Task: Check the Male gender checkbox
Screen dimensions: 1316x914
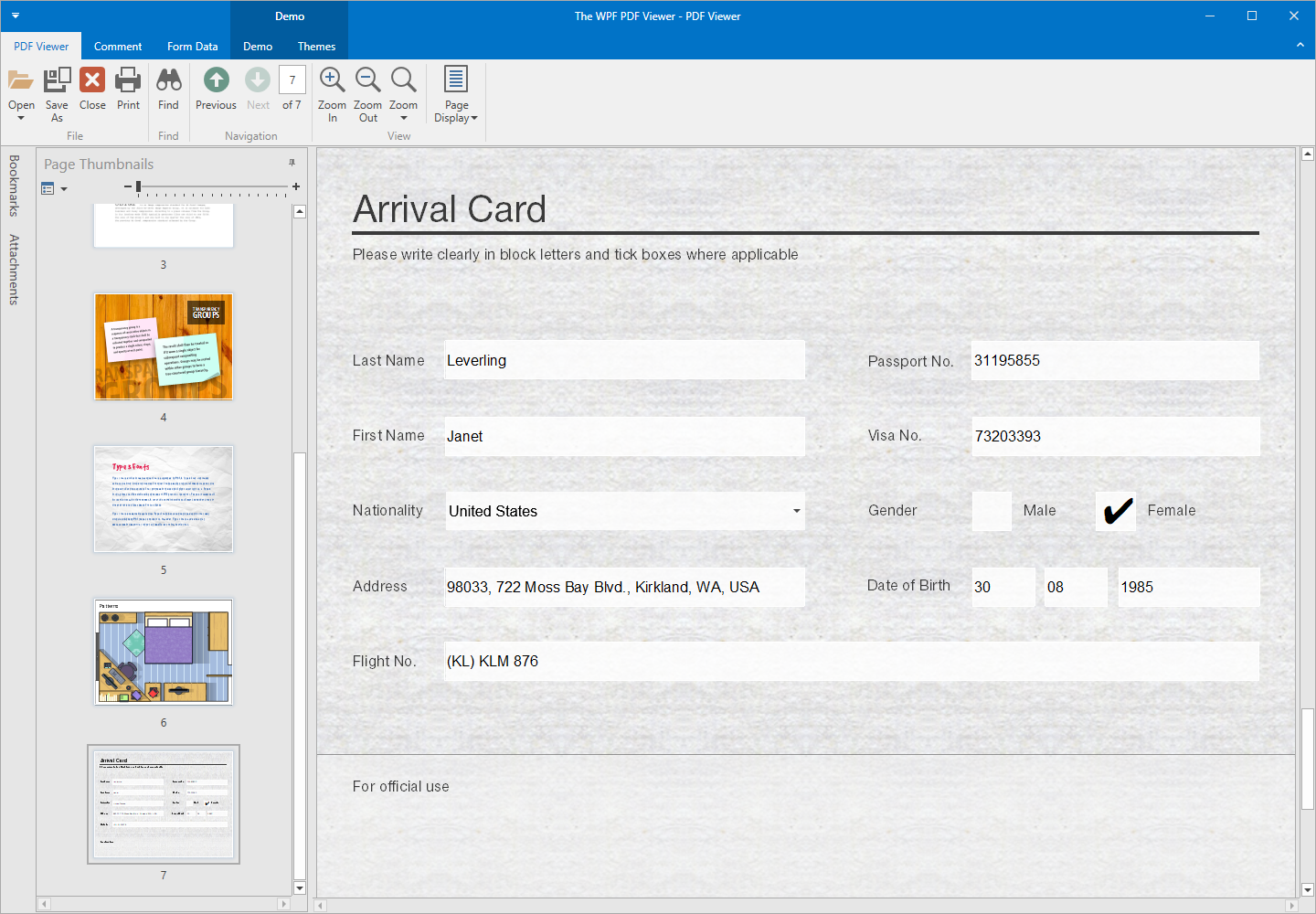Action: pyautogui.click(x=992, y=511)
